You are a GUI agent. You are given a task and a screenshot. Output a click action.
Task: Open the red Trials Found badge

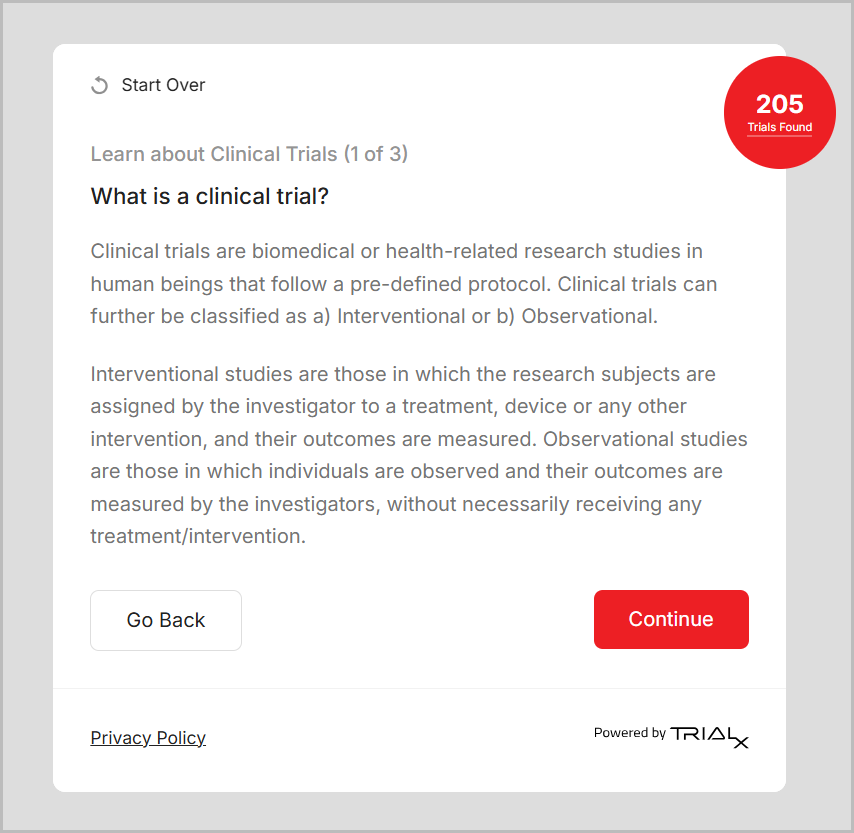[x=779, y=112]
